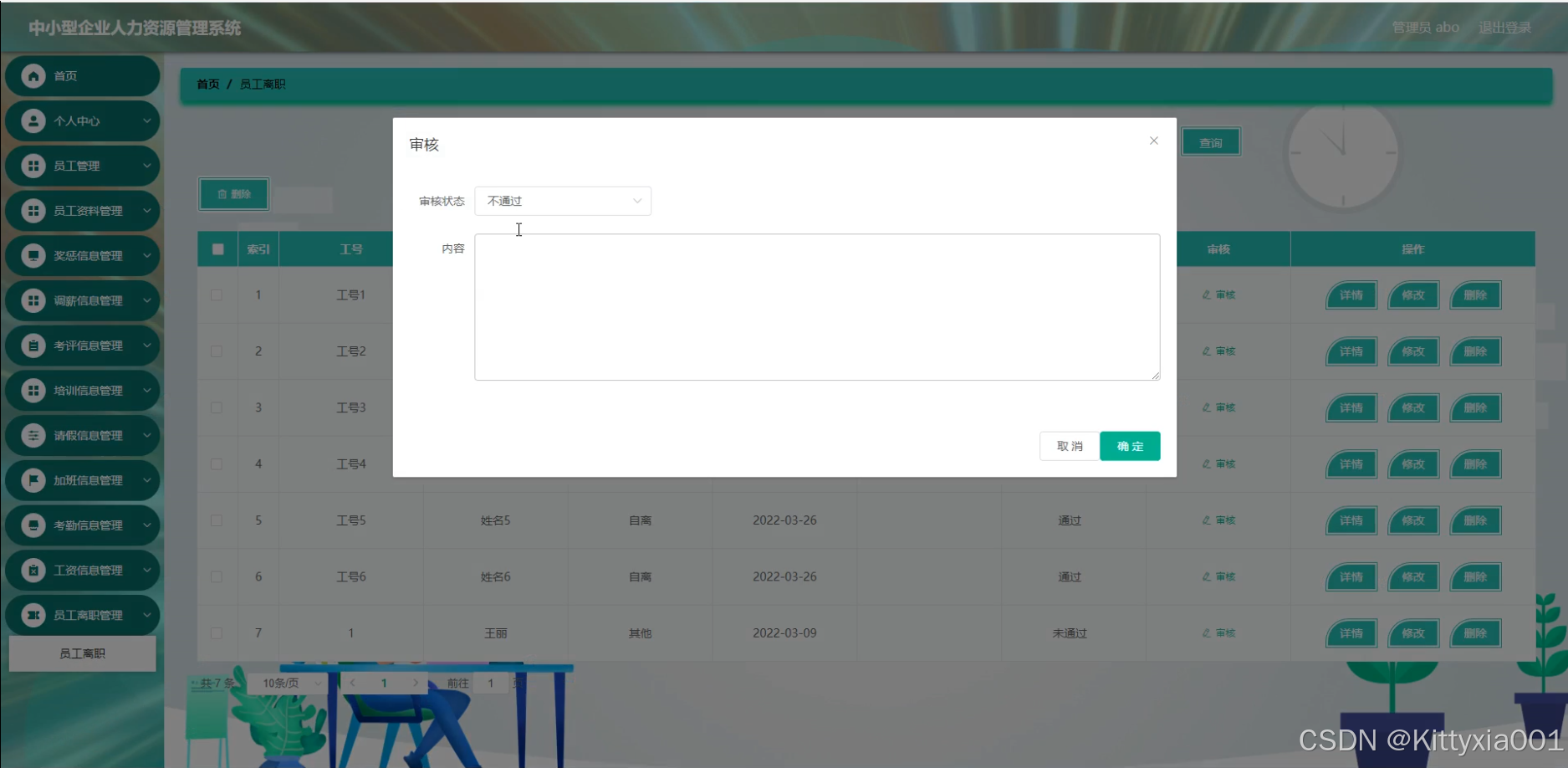Click the 工资信息管理 sidebar icon
The image size is (1568, 768).
(x=33, y=571)
